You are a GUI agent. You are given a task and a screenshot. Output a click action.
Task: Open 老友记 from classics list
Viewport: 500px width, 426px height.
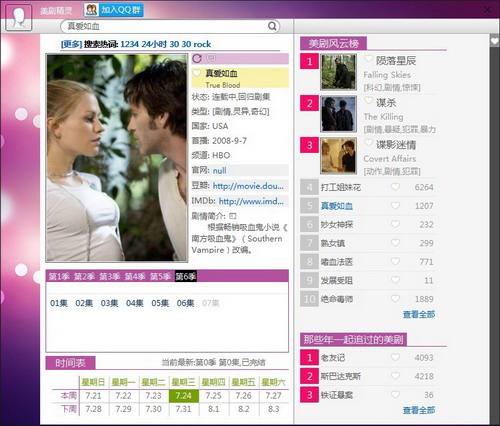pyautogui.click(x=333, y=358)
